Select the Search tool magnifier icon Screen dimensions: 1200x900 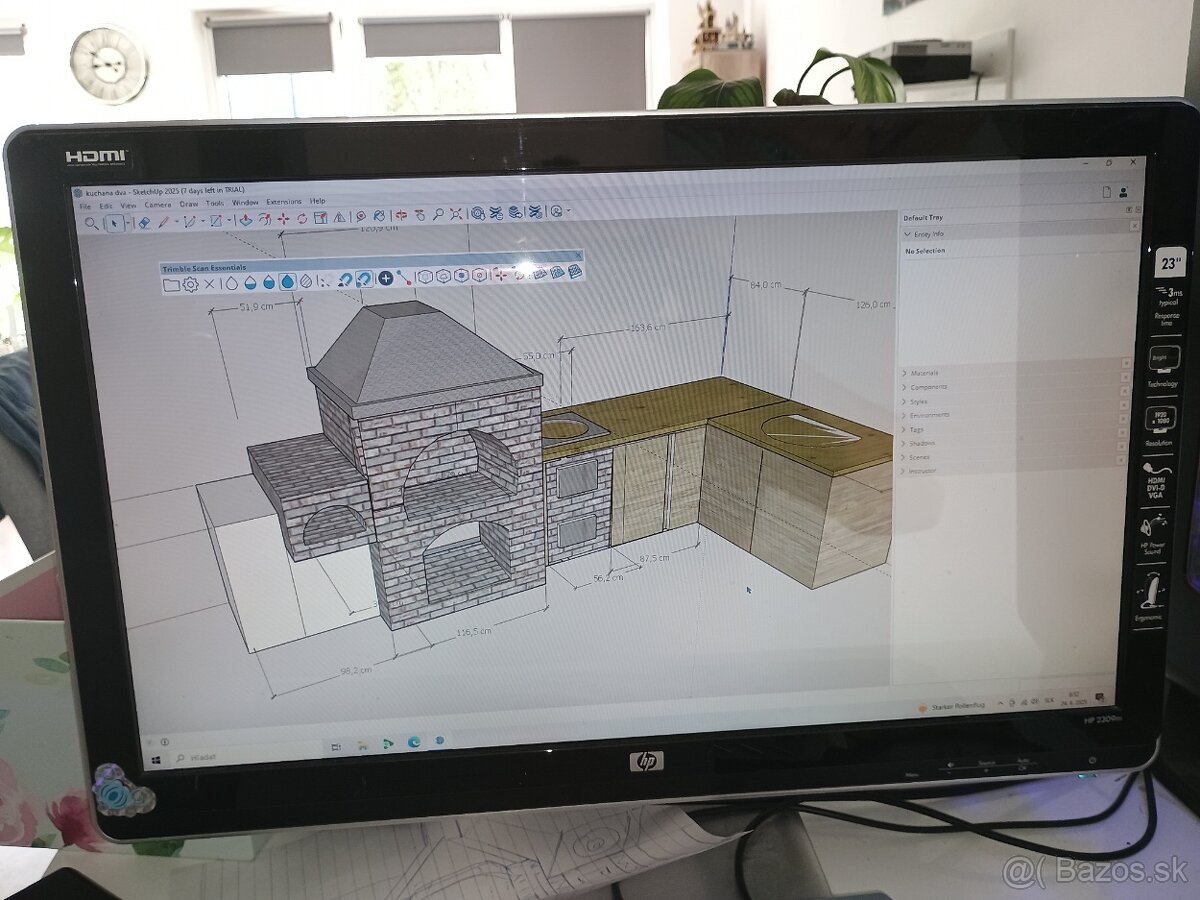pyautogui.click(x=90, y=223)
